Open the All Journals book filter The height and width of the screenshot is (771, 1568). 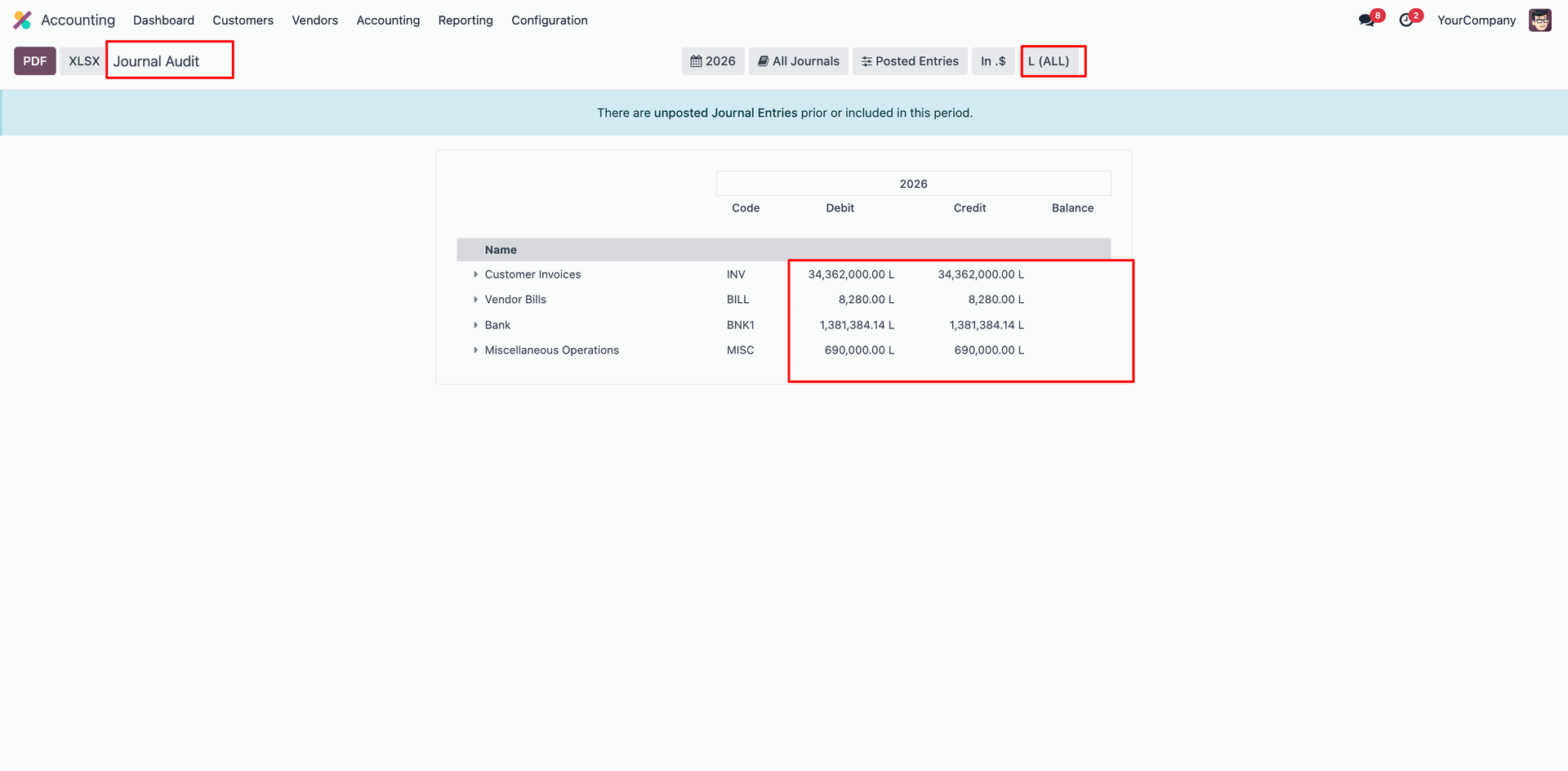coord(798,61)
